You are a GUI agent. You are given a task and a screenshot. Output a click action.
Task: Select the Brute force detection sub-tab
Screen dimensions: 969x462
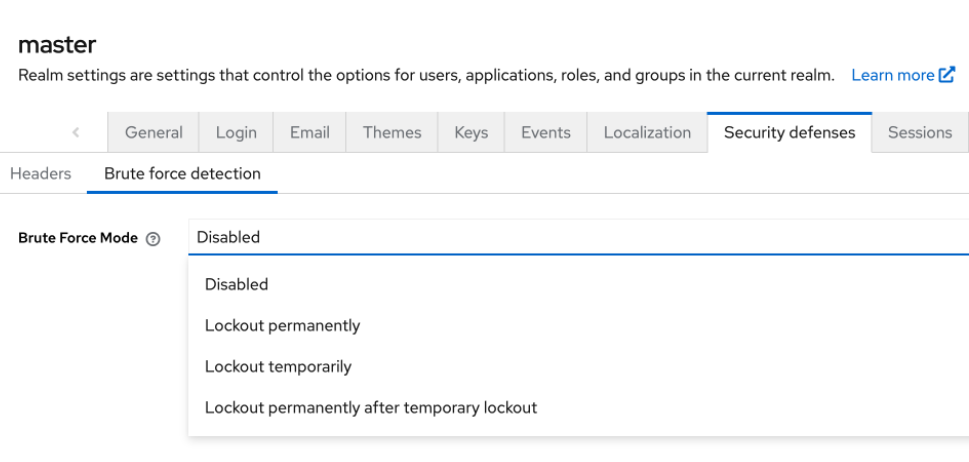pyautogui.click(x=182, y=173)
